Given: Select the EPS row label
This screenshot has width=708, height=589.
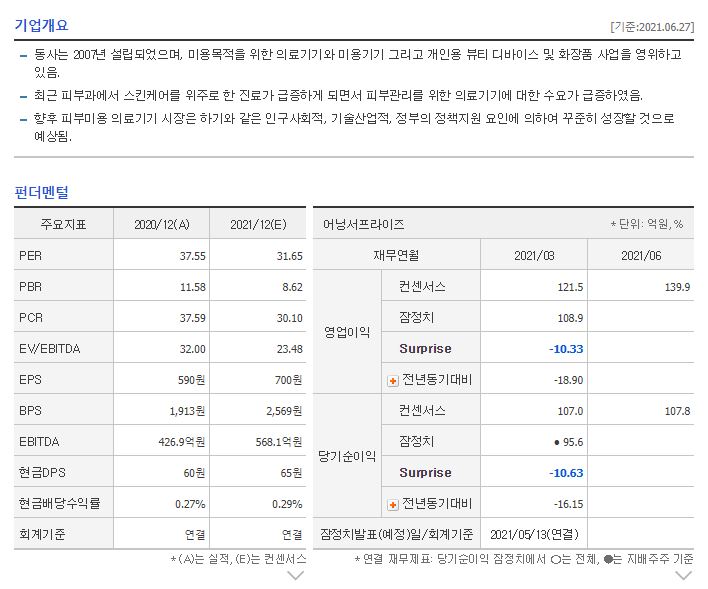Looking at the screenshot, I should click(x=30, y=380).
